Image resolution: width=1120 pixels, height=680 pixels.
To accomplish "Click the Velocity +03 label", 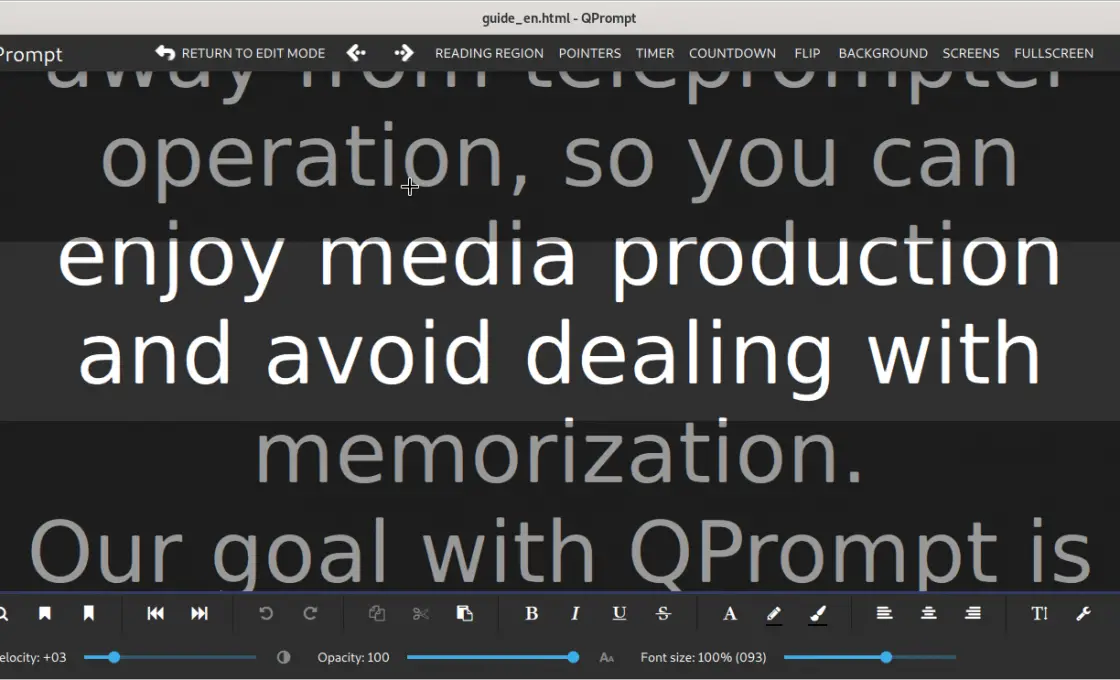I will [33, 657].
